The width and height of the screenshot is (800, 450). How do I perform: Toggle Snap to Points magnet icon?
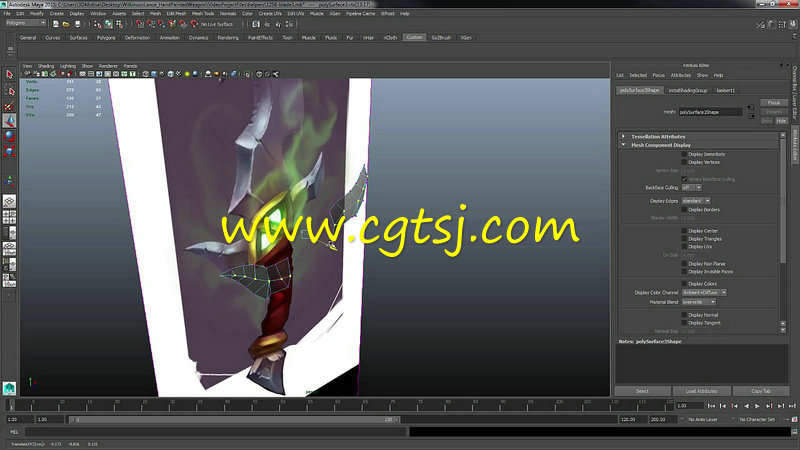tap(161, 24)
